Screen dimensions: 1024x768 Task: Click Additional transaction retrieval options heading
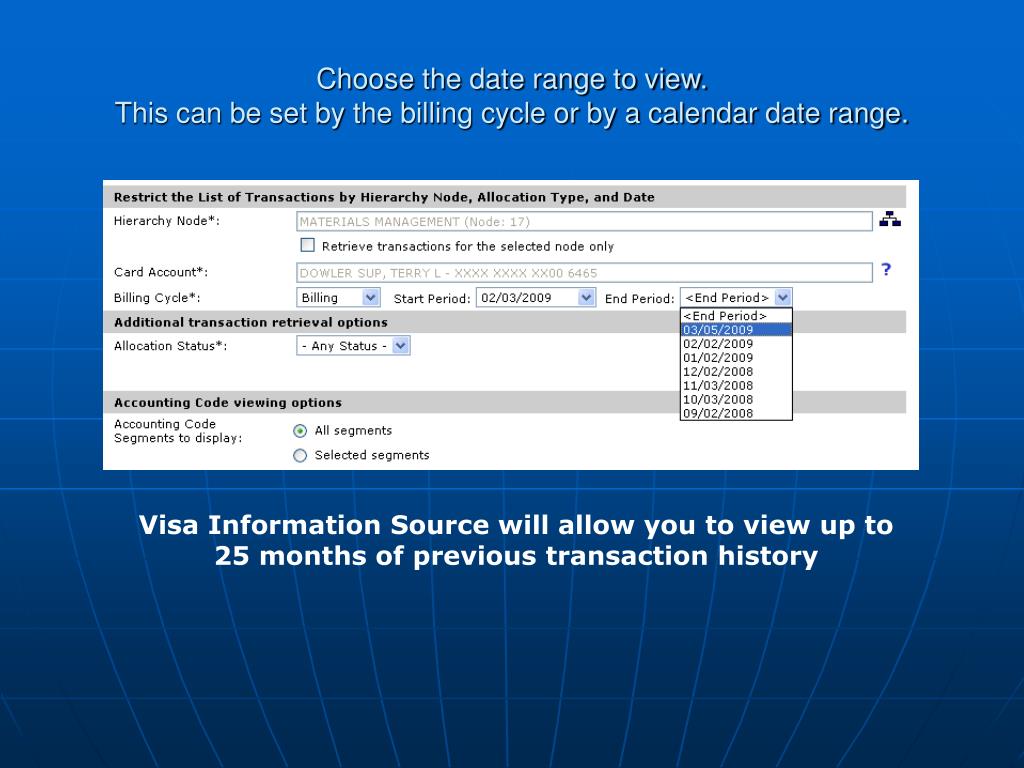tap(251, 323)
